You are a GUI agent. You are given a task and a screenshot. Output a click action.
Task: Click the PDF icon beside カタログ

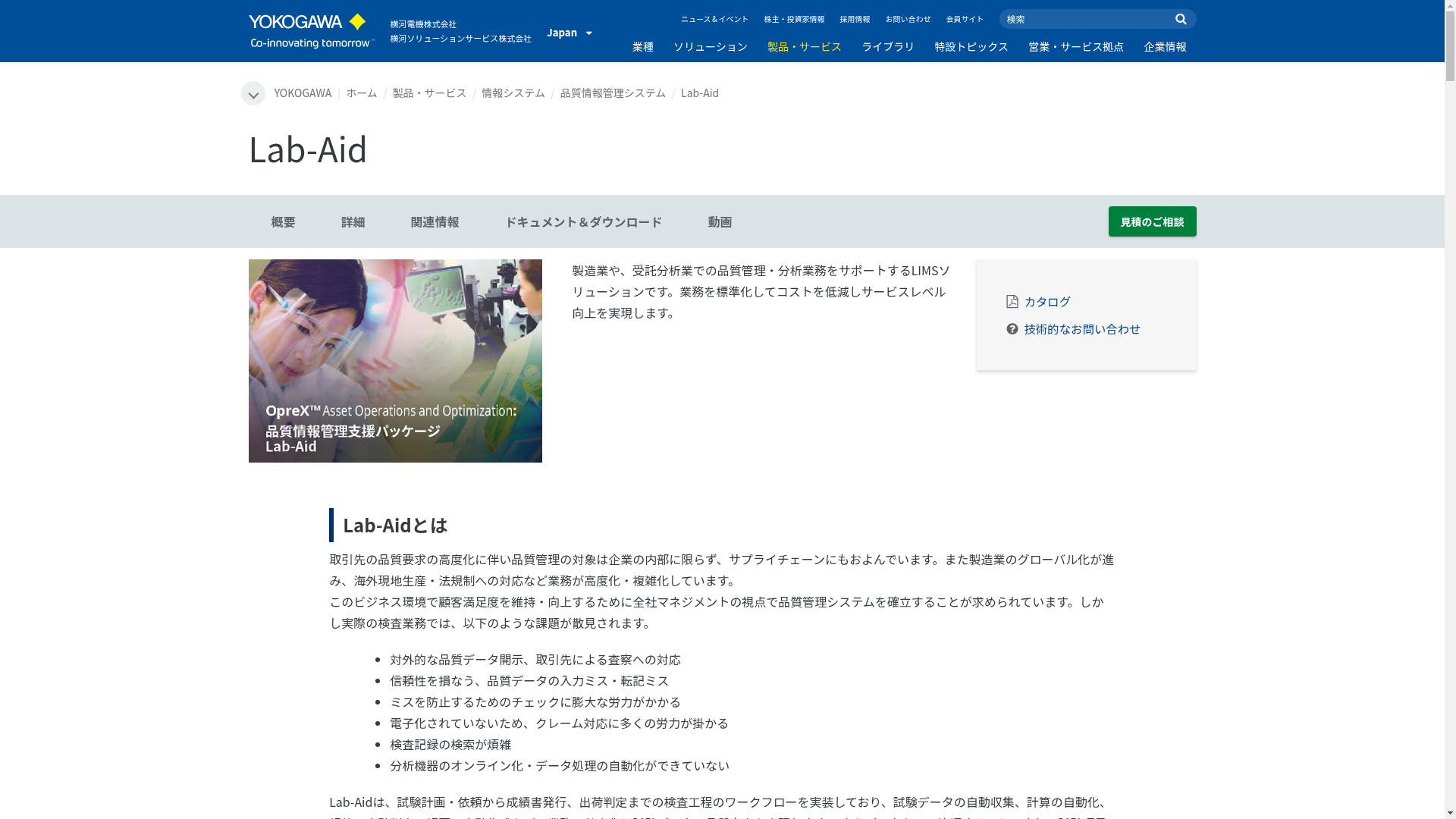(x=1012, y=302)
